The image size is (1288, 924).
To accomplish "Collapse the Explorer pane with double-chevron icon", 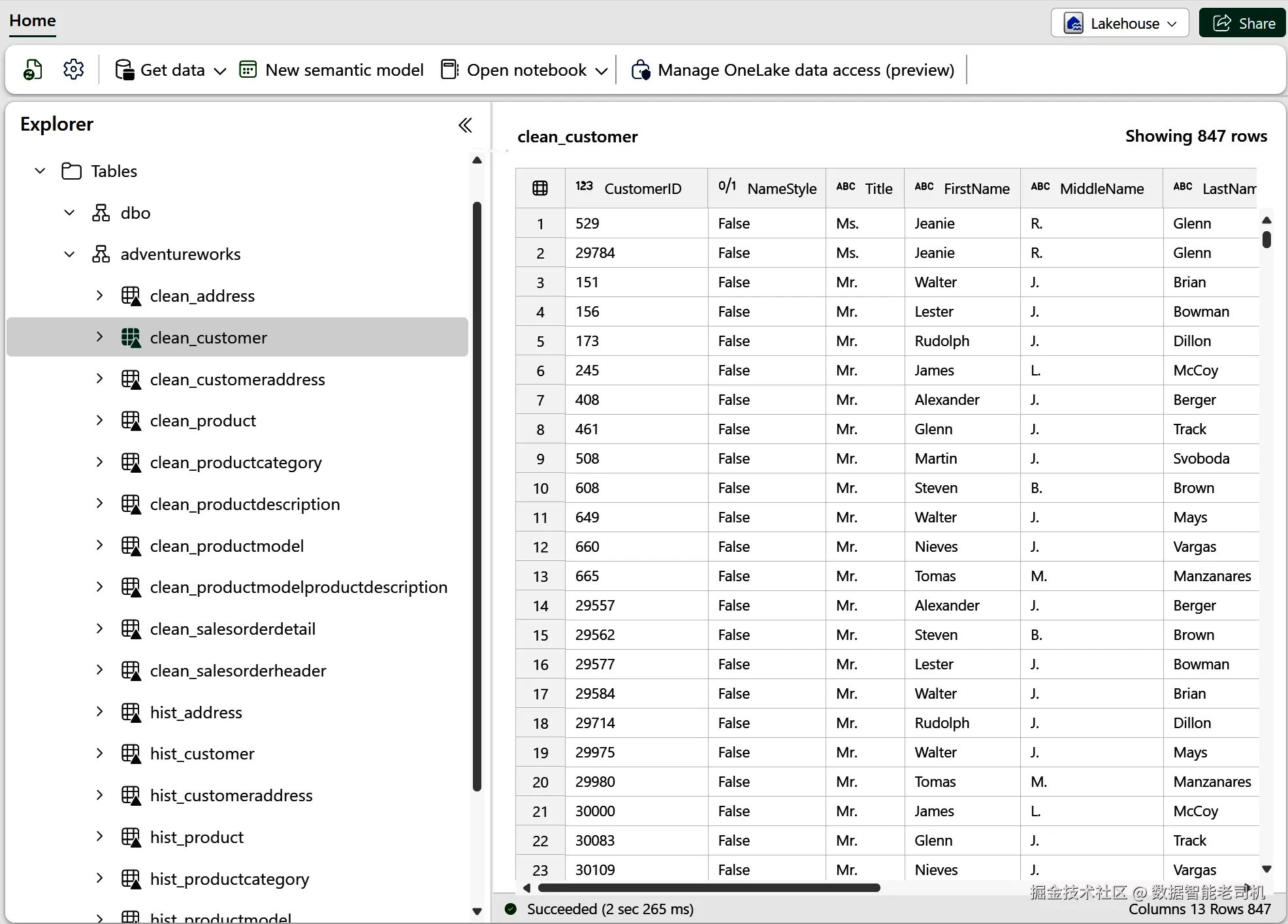I will tap(465, 125).
